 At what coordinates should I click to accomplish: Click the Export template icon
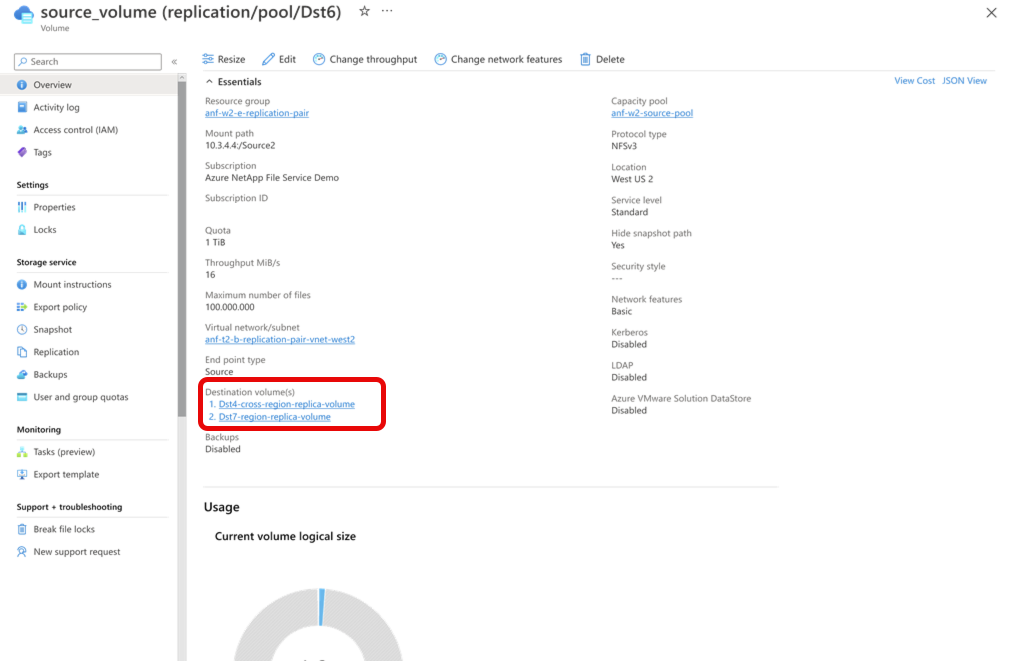click(22, 474)
